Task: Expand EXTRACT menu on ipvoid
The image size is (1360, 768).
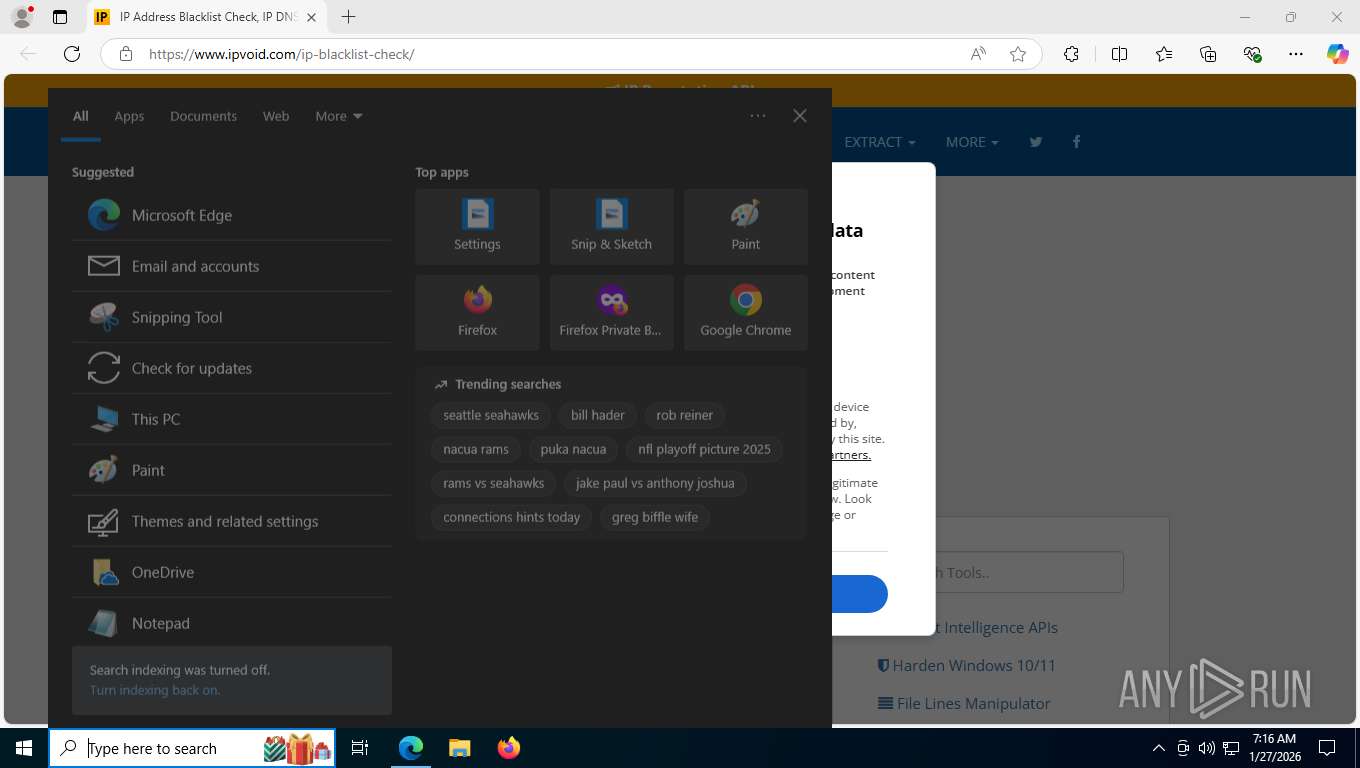Action: point(880,142)
